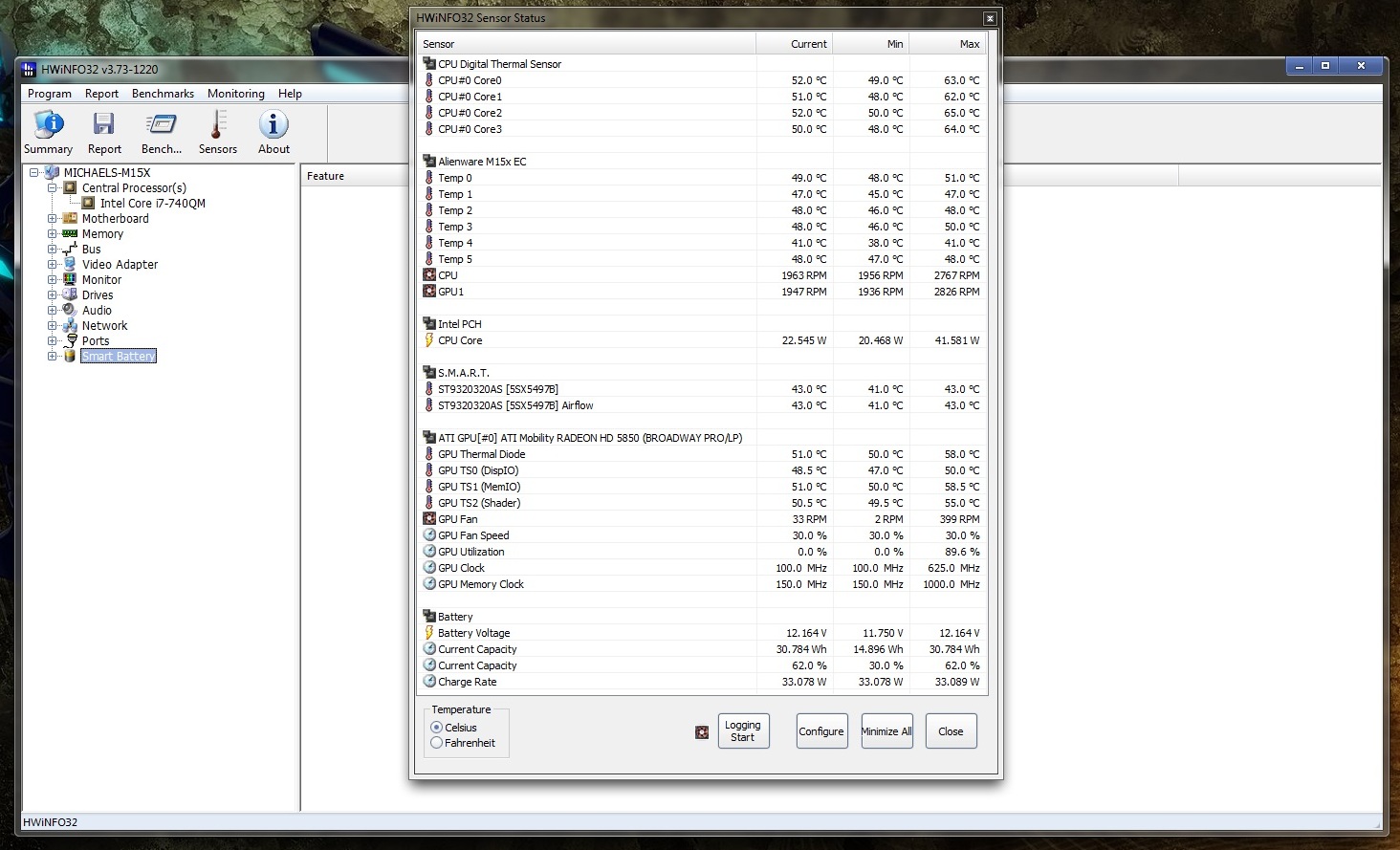
Task: Close Sensor Status with title bar X
Action: (x=990, y=18)
